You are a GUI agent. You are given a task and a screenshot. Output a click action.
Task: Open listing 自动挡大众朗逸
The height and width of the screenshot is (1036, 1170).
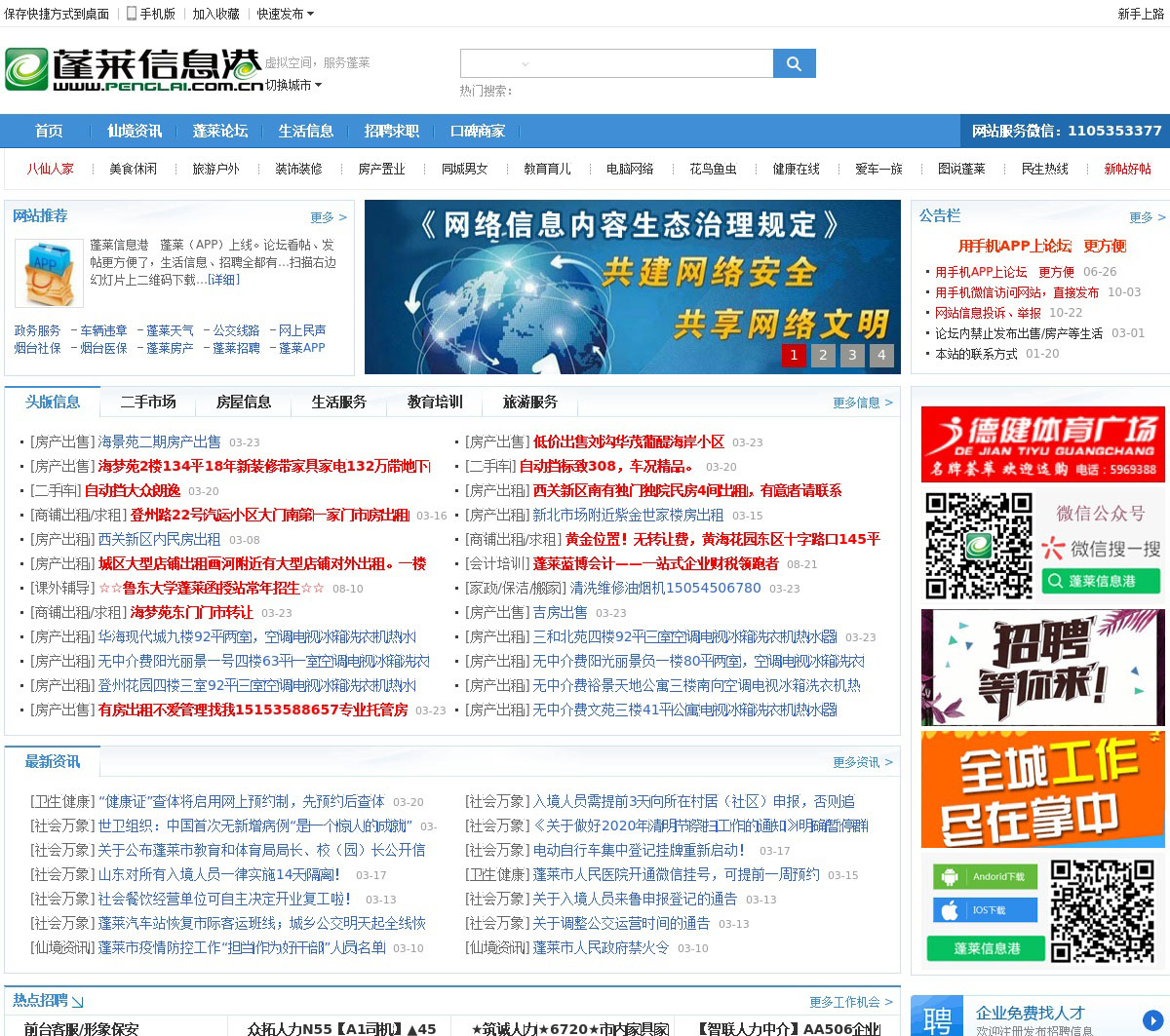[x=132, y=490]
